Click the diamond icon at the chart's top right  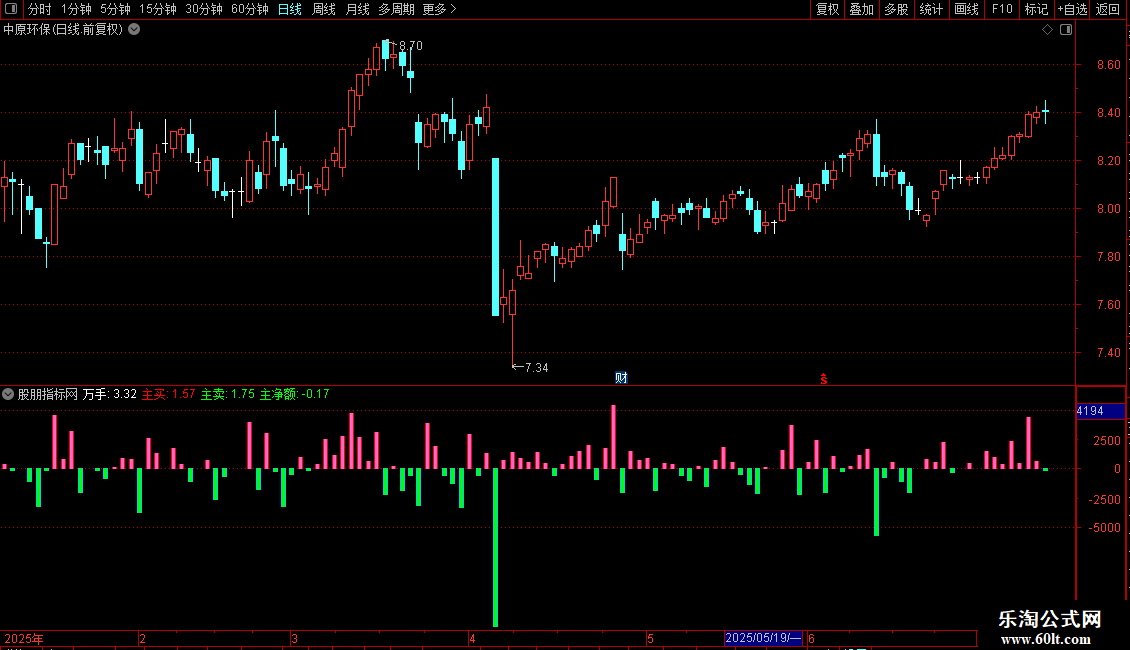(x=1048, y=30)
